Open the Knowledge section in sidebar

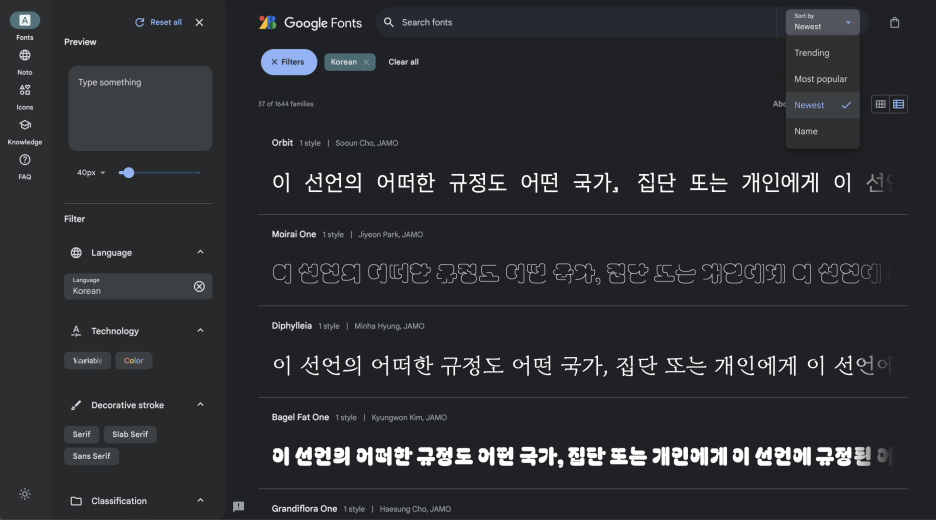[24, 131]
